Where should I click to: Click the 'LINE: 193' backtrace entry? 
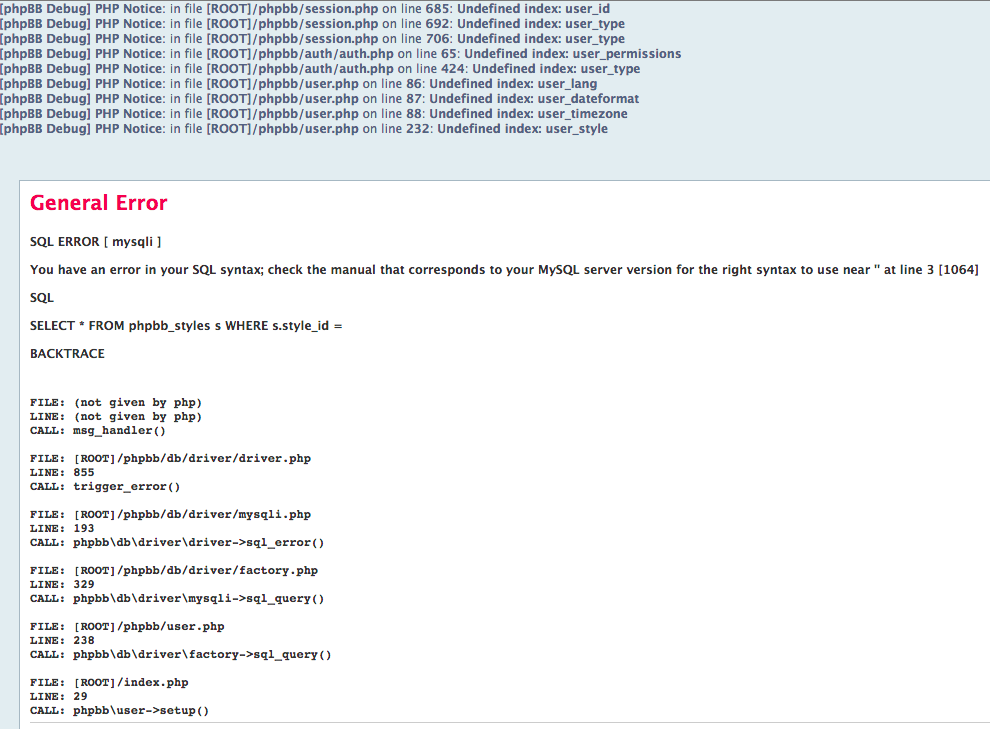(x=62, y=528)
